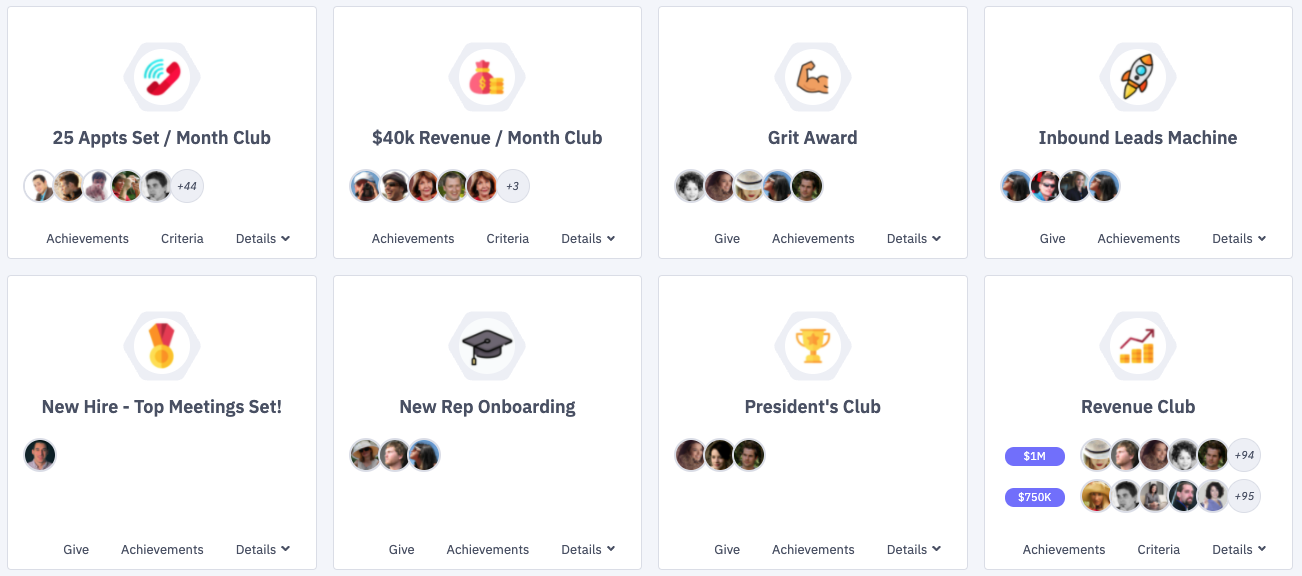Click the phone icon for 25 Appts Club
This screenshot has width=1302, height=576.
coord(161,77)
